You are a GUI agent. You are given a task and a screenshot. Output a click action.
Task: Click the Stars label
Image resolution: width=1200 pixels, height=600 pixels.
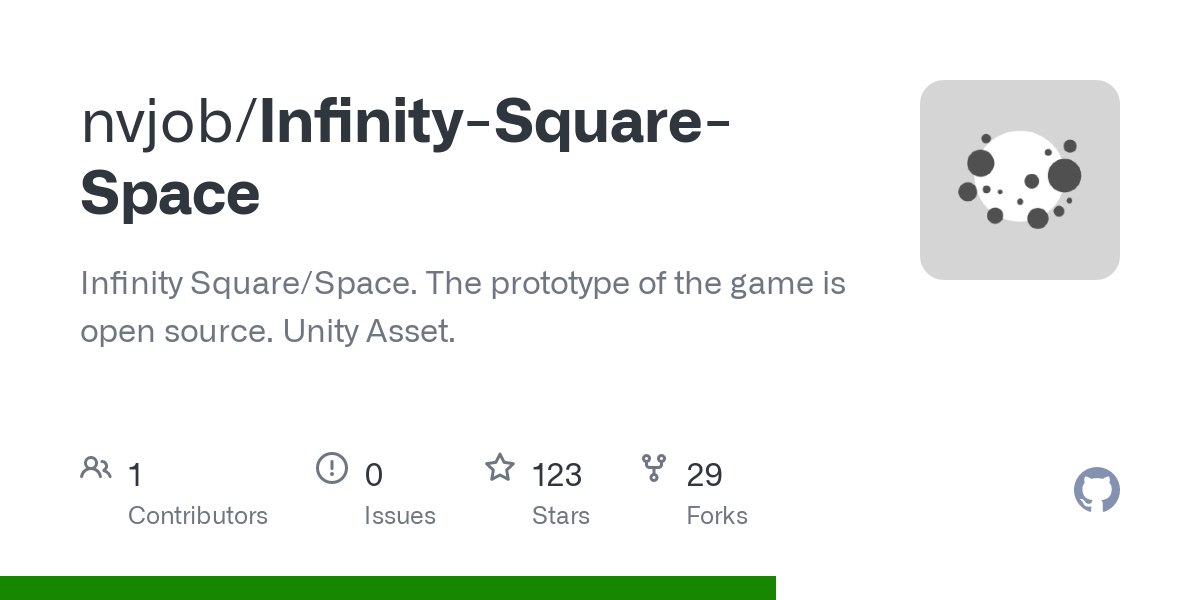click(561, 516)
